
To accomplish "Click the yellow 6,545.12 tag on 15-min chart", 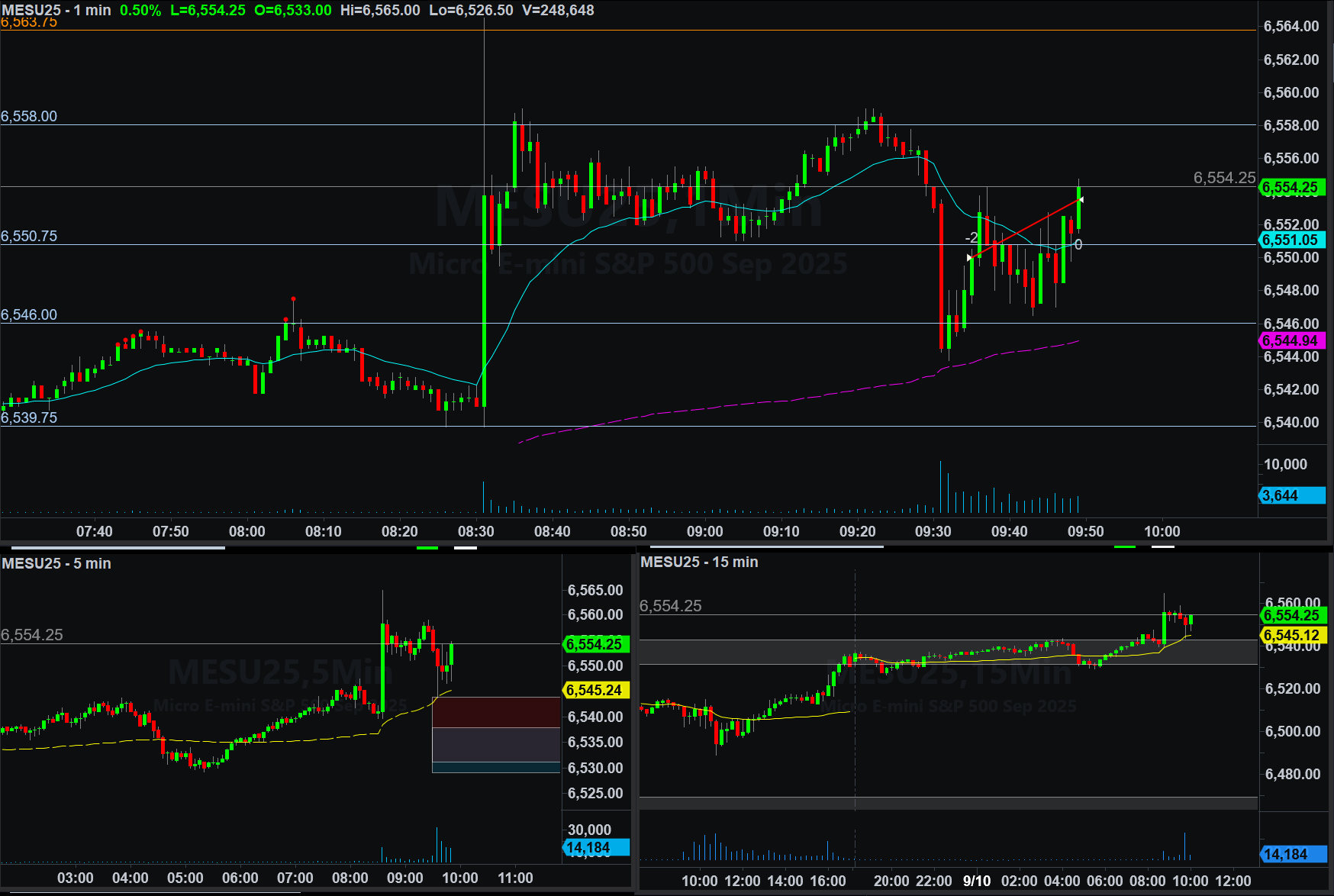I will [1291, 635].
